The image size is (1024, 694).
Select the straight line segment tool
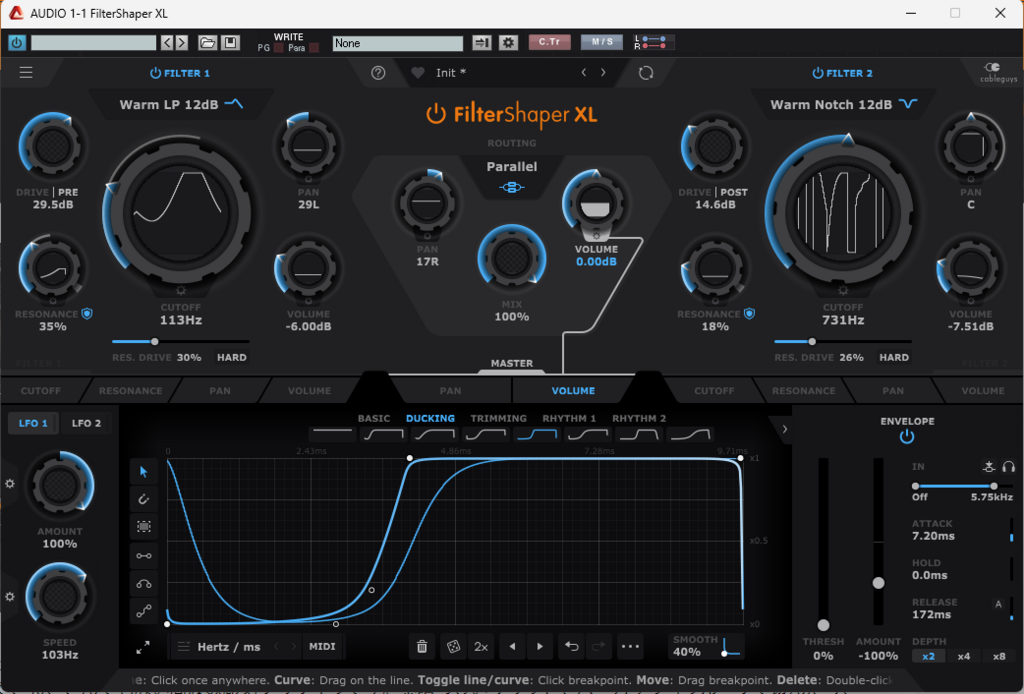[144, 556]
